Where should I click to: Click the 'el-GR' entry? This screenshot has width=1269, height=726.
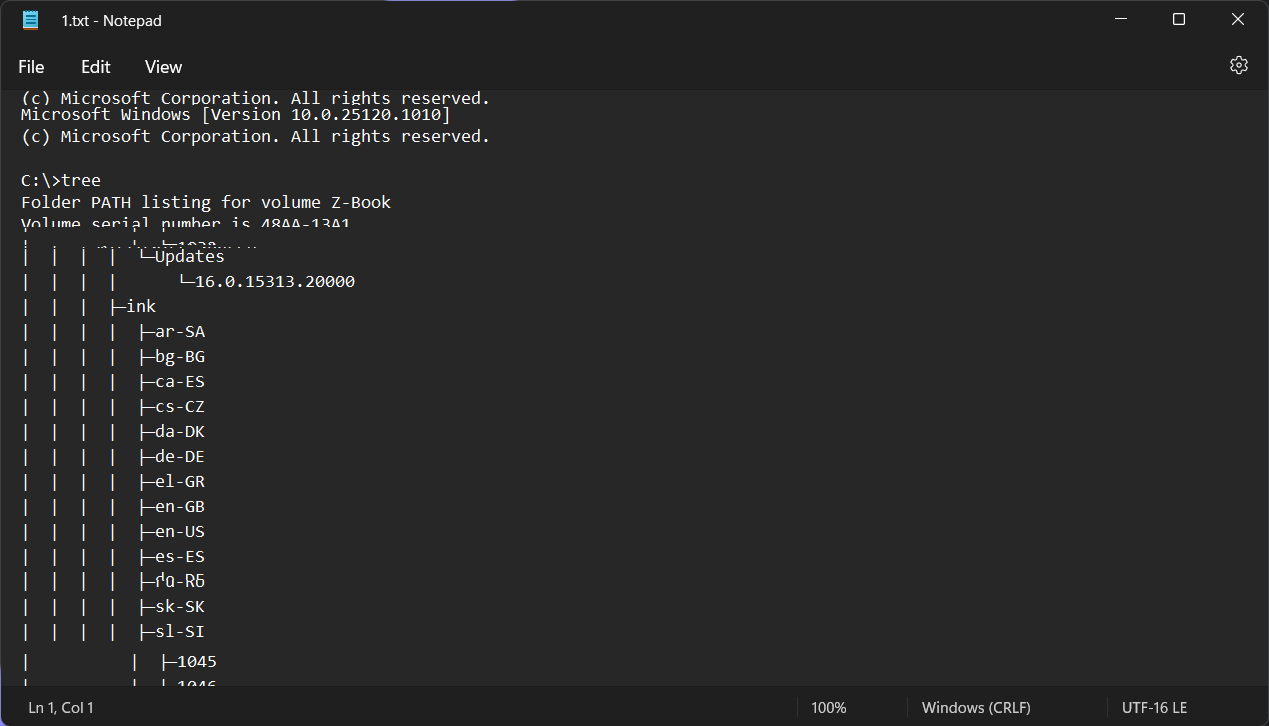pyautogui.click(x=180, y=482)
